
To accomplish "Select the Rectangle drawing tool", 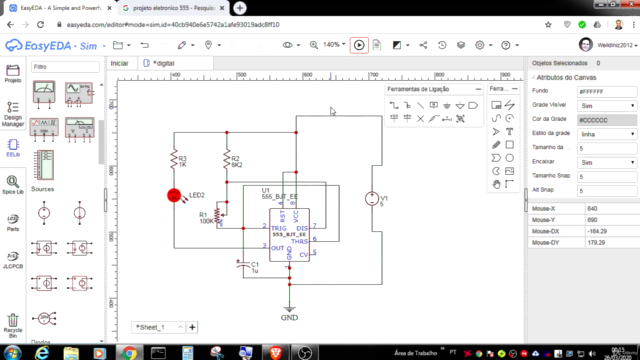I will 509,144.
